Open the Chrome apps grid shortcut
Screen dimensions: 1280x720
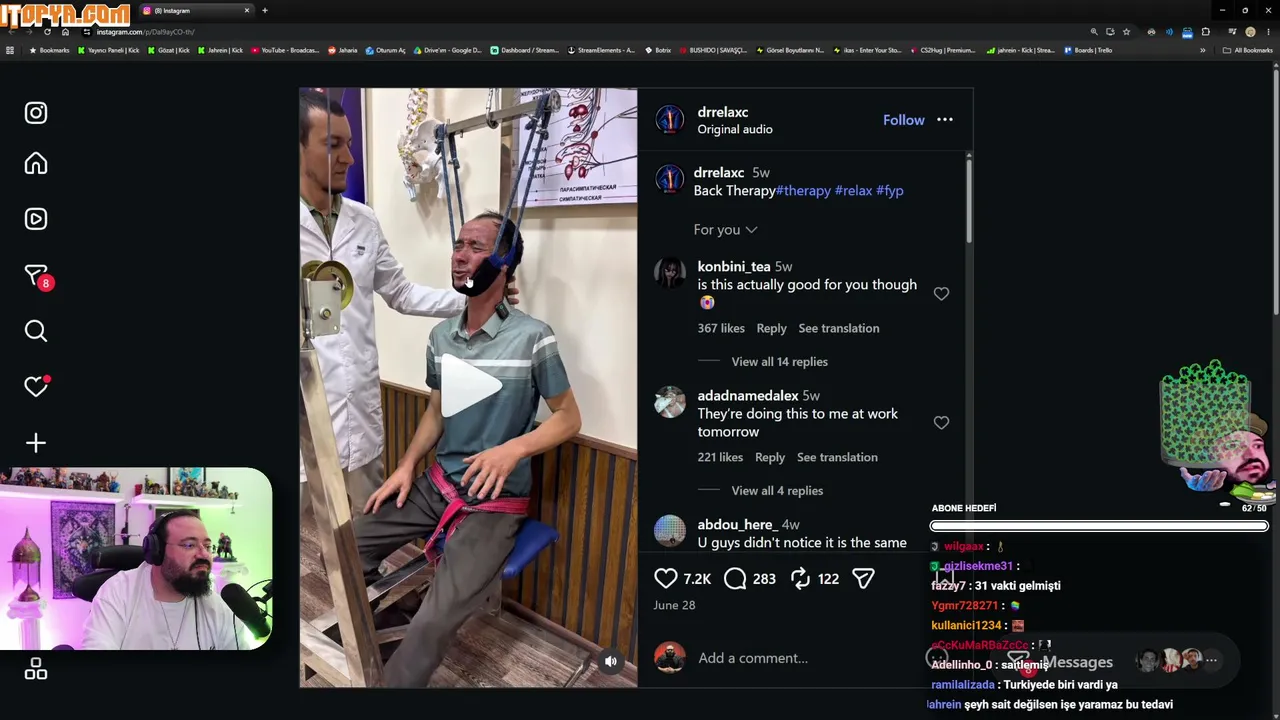pyautogui.click(x=10, y=50)
